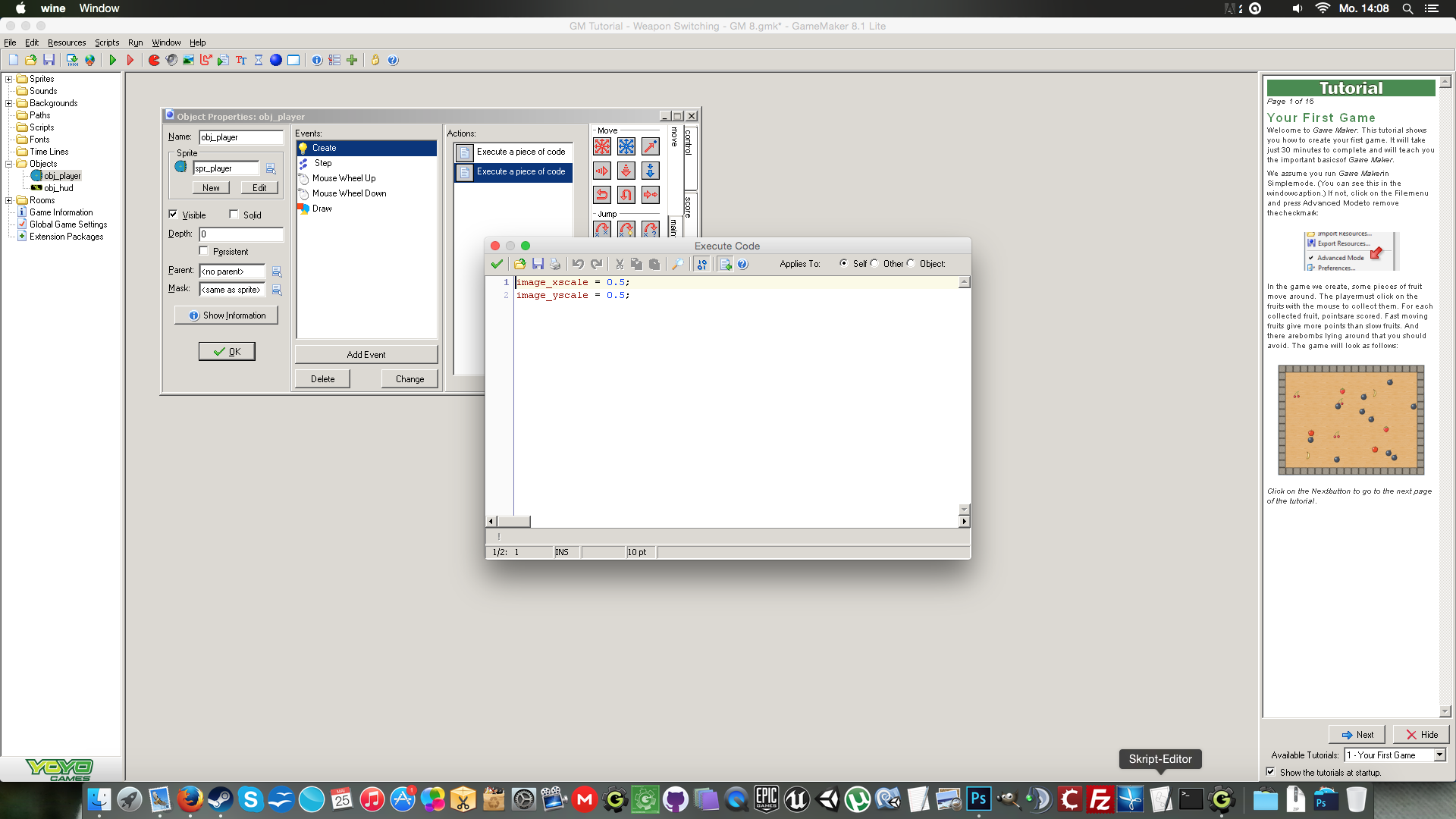
Task: Click the green checkmark in Execute Code
Action: tap(497, 264)
